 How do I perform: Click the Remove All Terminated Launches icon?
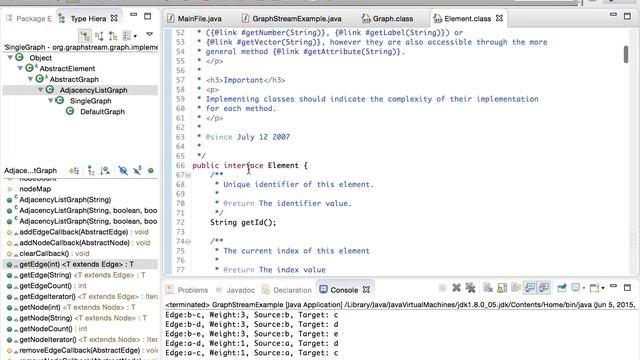pyautogui.click(x=470, y=288)
